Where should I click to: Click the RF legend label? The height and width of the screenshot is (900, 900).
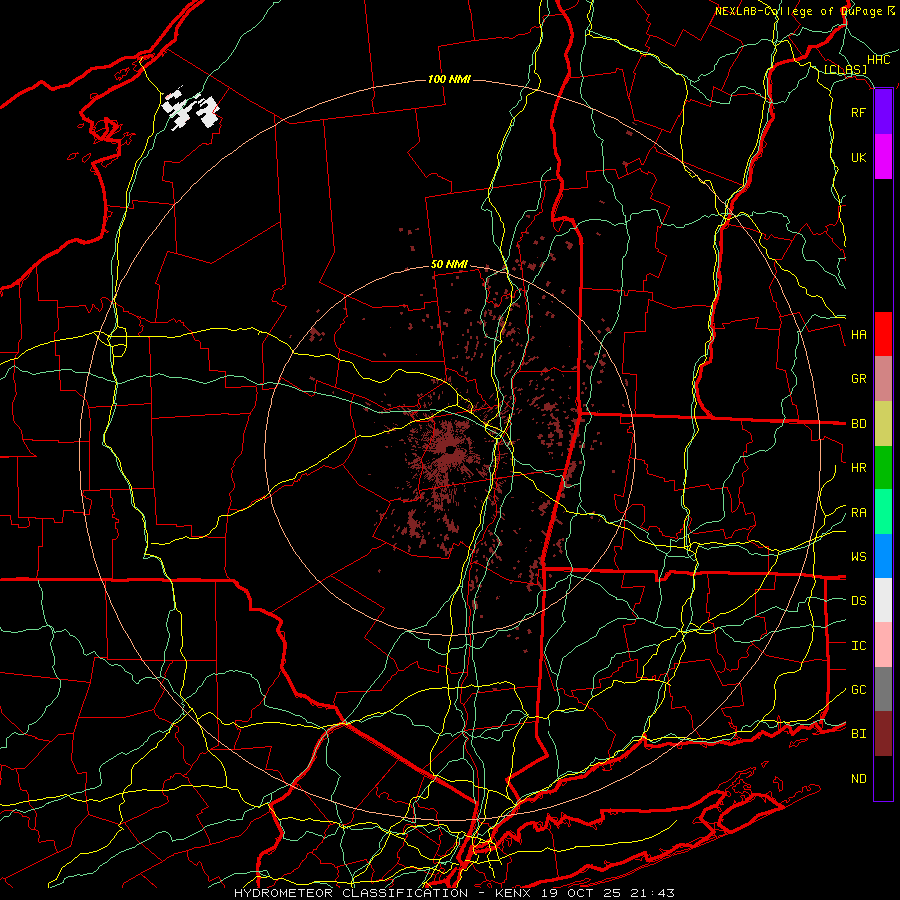click(858, 112)
